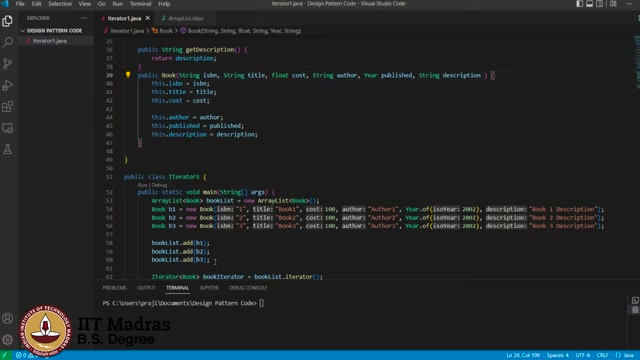Viewport: 640px width, 360px height.
Task: Open the Search view icon
Action: [x=7, y=42]
